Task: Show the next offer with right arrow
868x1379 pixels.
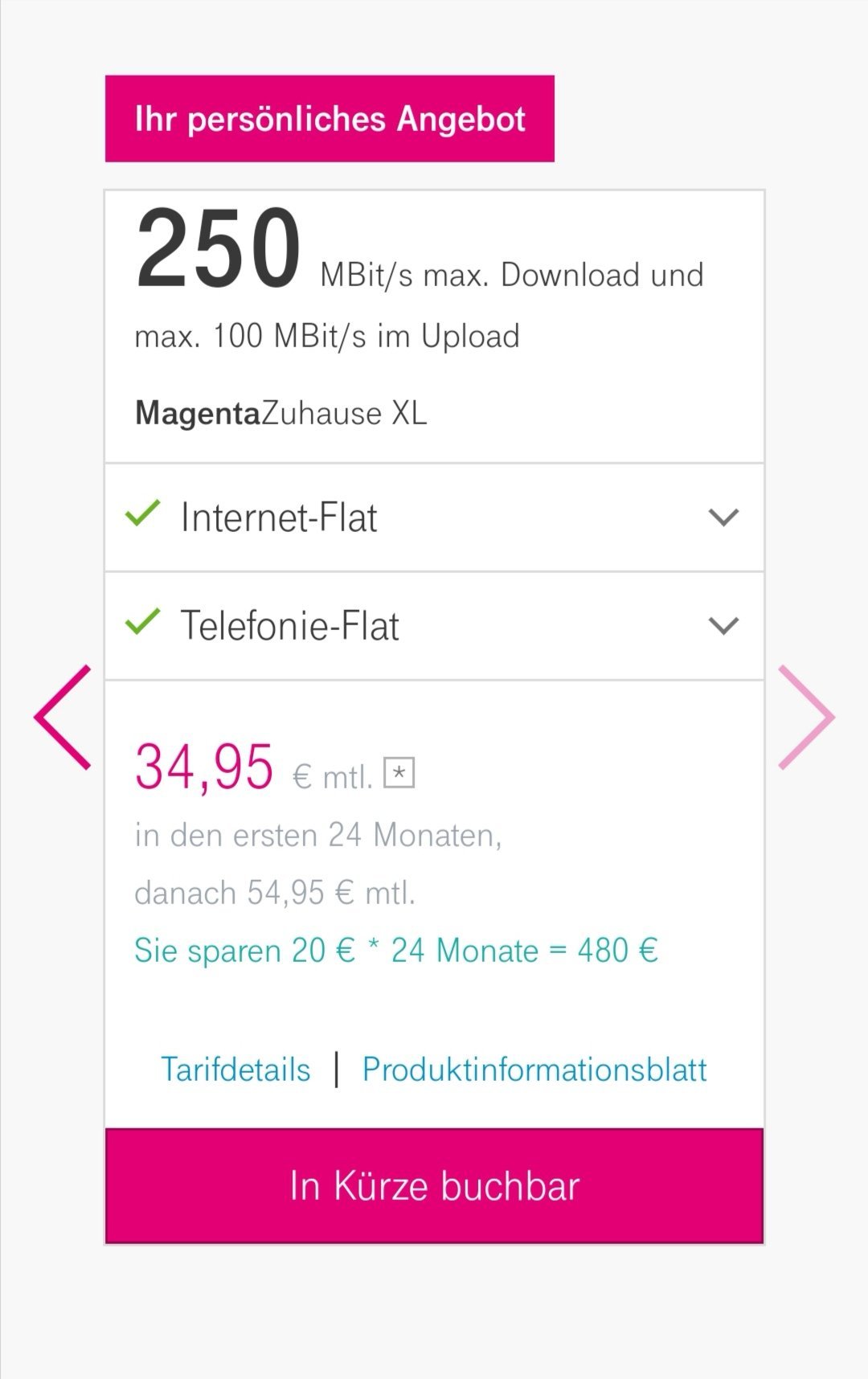Action: click(x=806, y=718)
